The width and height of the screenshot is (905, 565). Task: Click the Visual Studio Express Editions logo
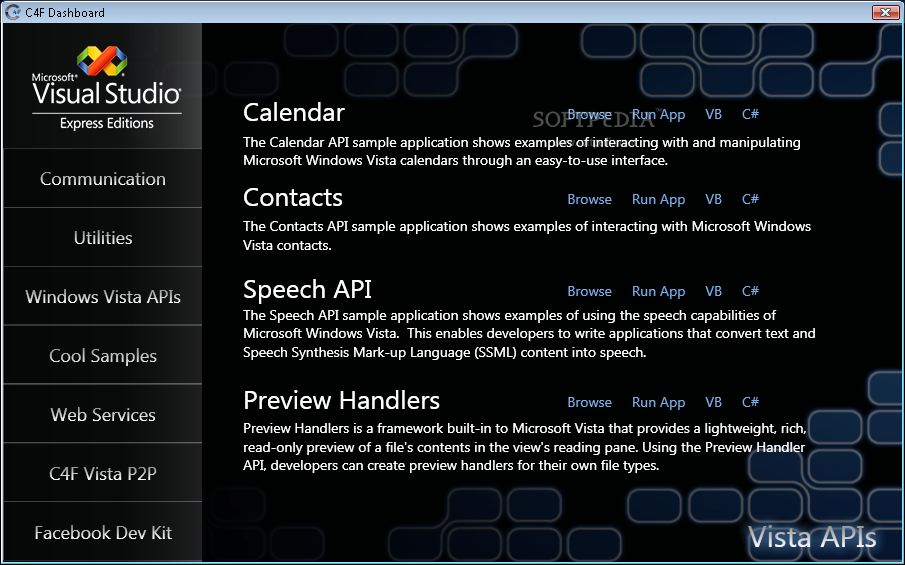click(x=106, y=88)
